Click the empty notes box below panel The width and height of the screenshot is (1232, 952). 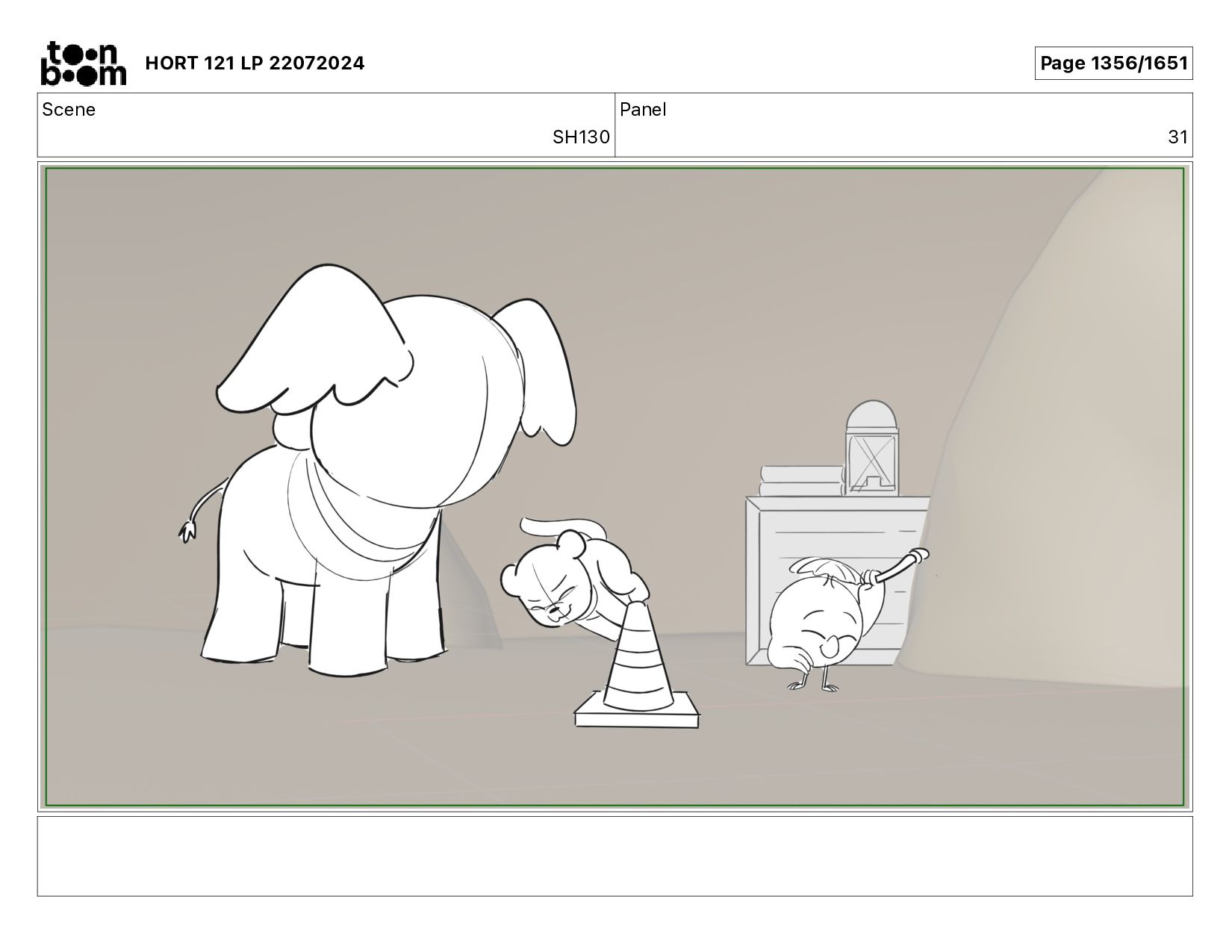point(615,856)
